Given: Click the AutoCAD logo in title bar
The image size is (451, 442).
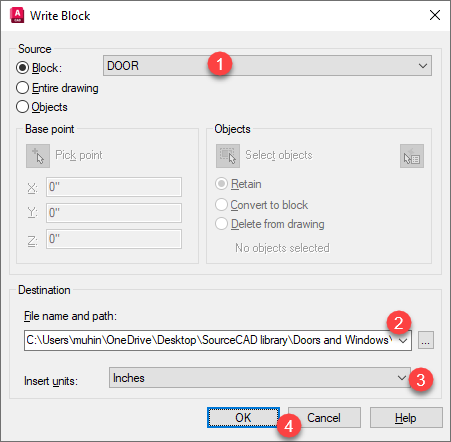Looking at the screenshot, I should [x=17, y=16].
